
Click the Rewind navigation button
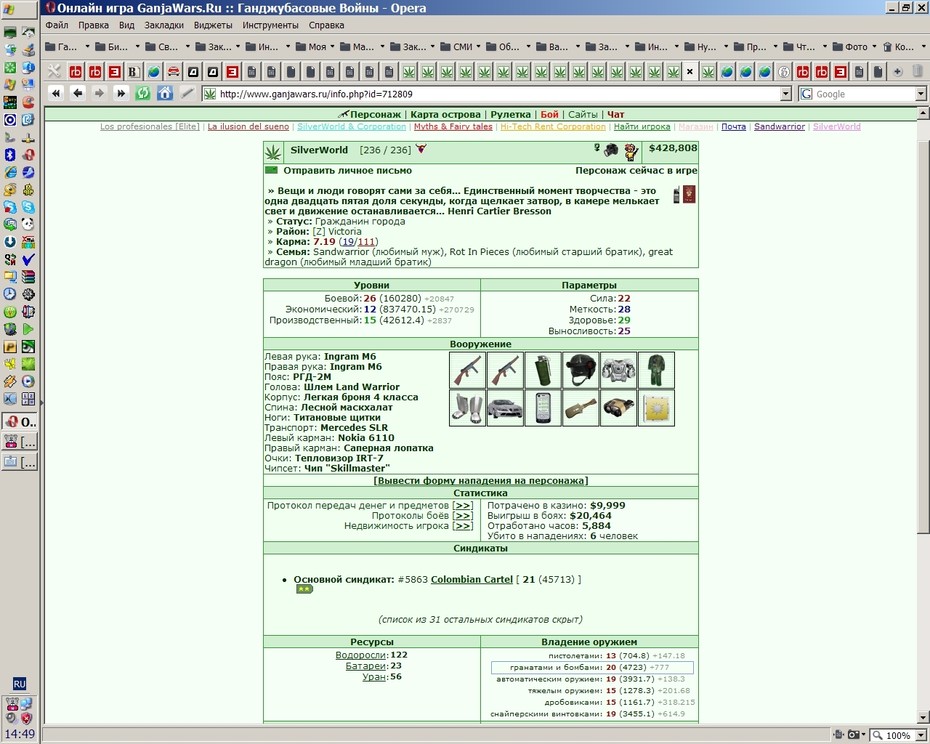click(56, 93)
